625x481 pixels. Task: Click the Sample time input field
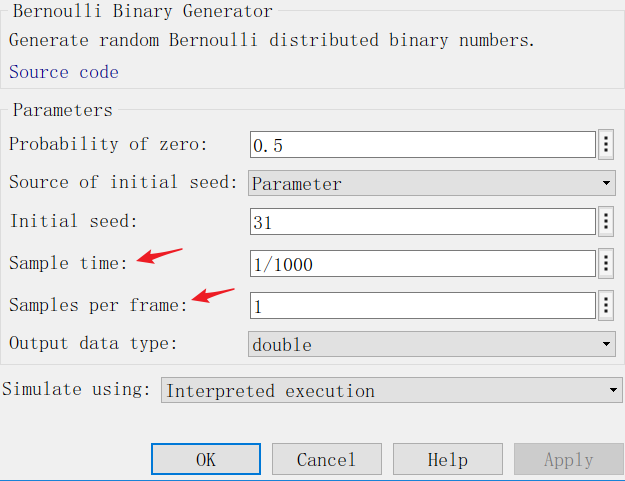(423, 263)
